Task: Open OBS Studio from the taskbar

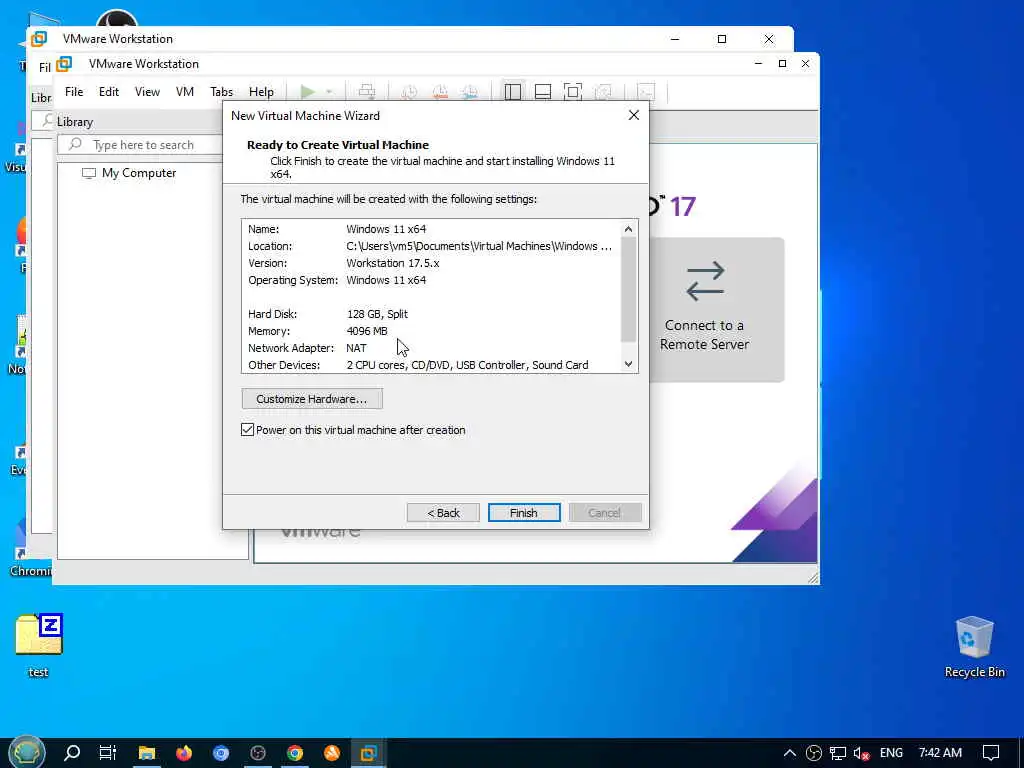Action: coord(258,753)
